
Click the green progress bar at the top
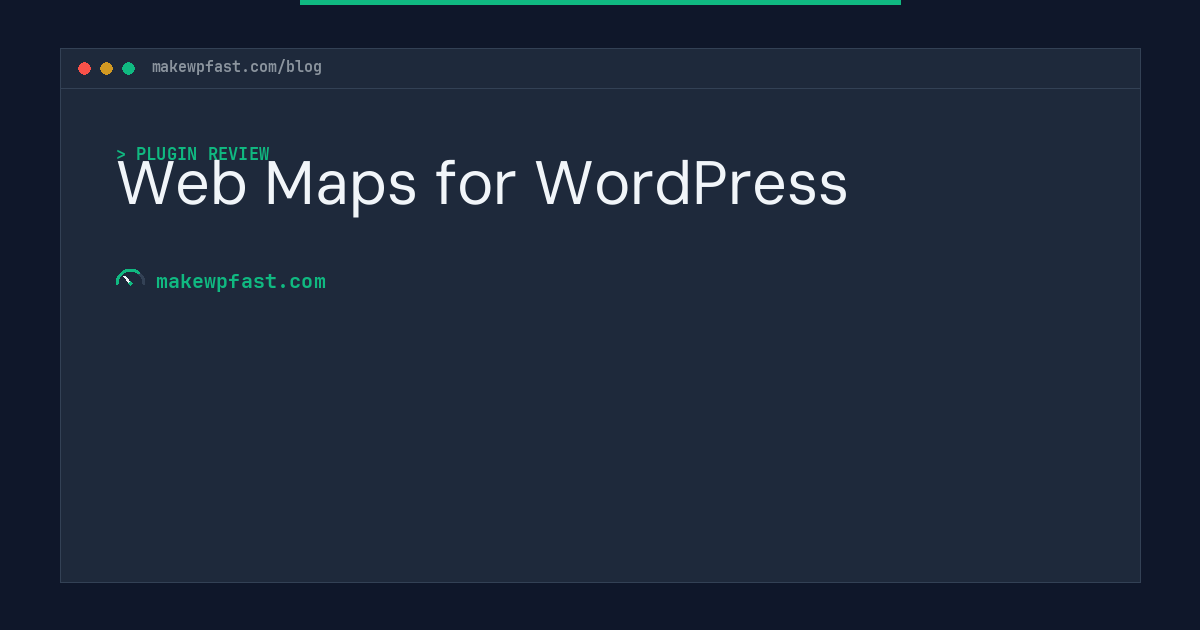click(x=600, y=3)
